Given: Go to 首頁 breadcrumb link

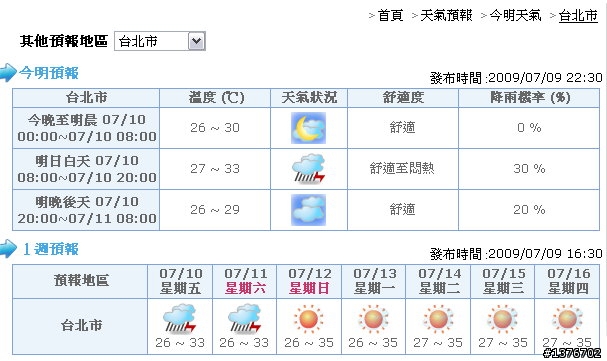Looking at the screenshot, I should [390, 15].
